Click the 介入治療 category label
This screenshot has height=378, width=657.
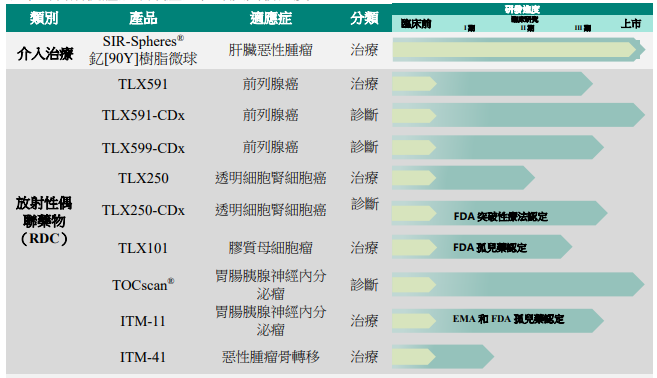click(45, 54)
